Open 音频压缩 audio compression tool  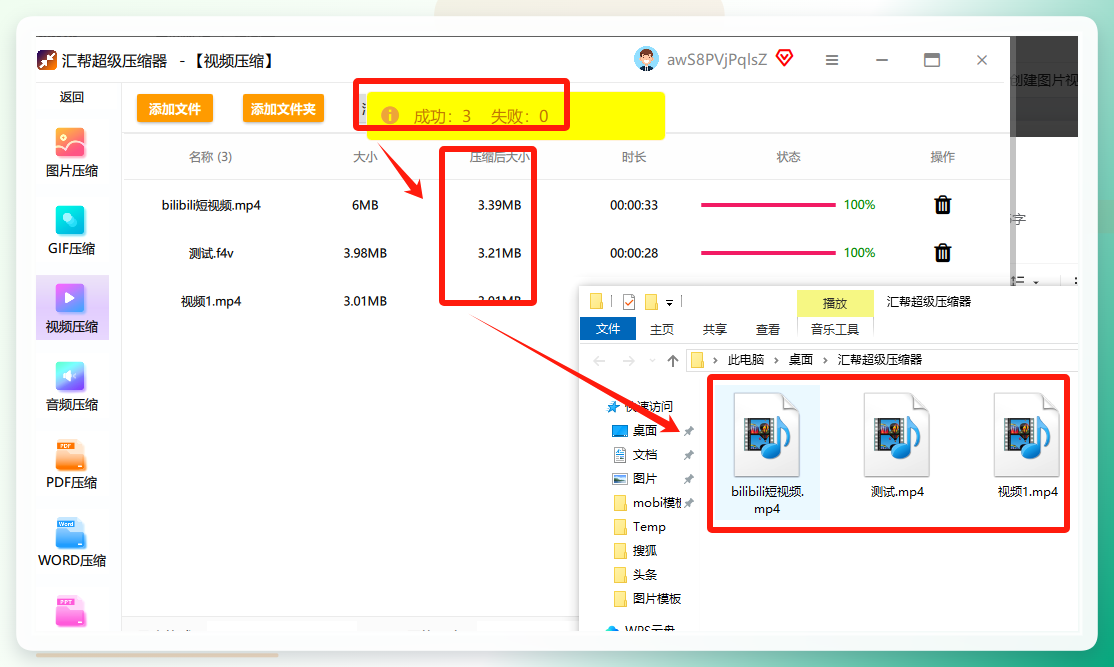tap(72, 386)
